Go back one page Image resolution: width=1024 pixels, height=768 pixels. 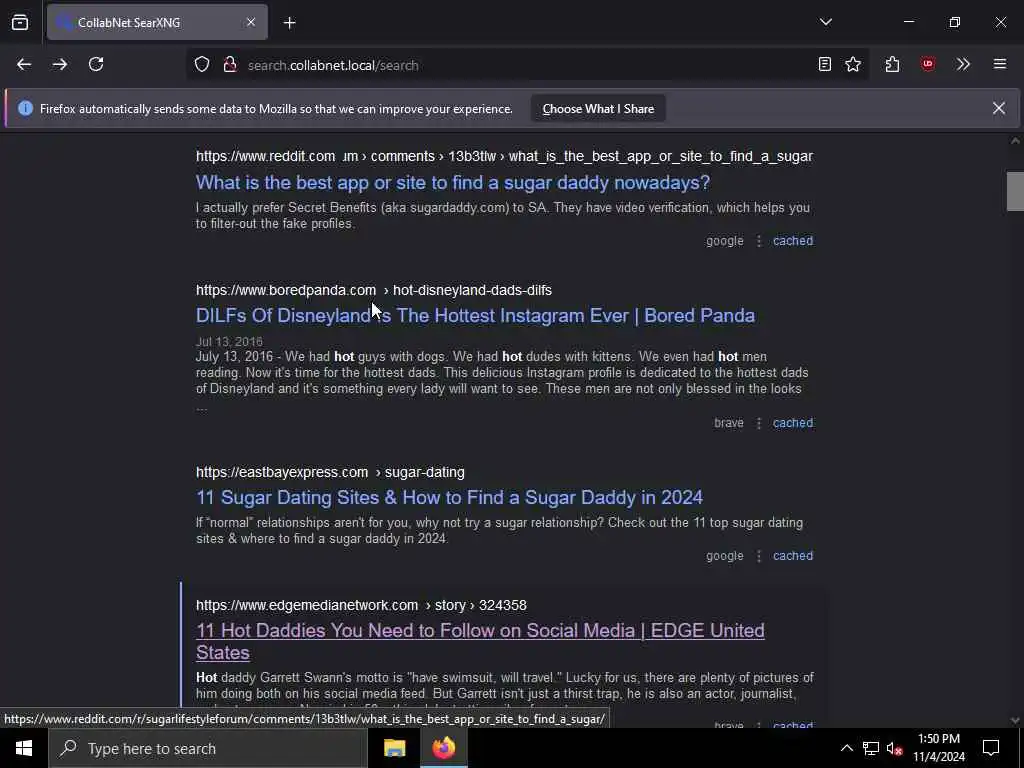point(24,65)
